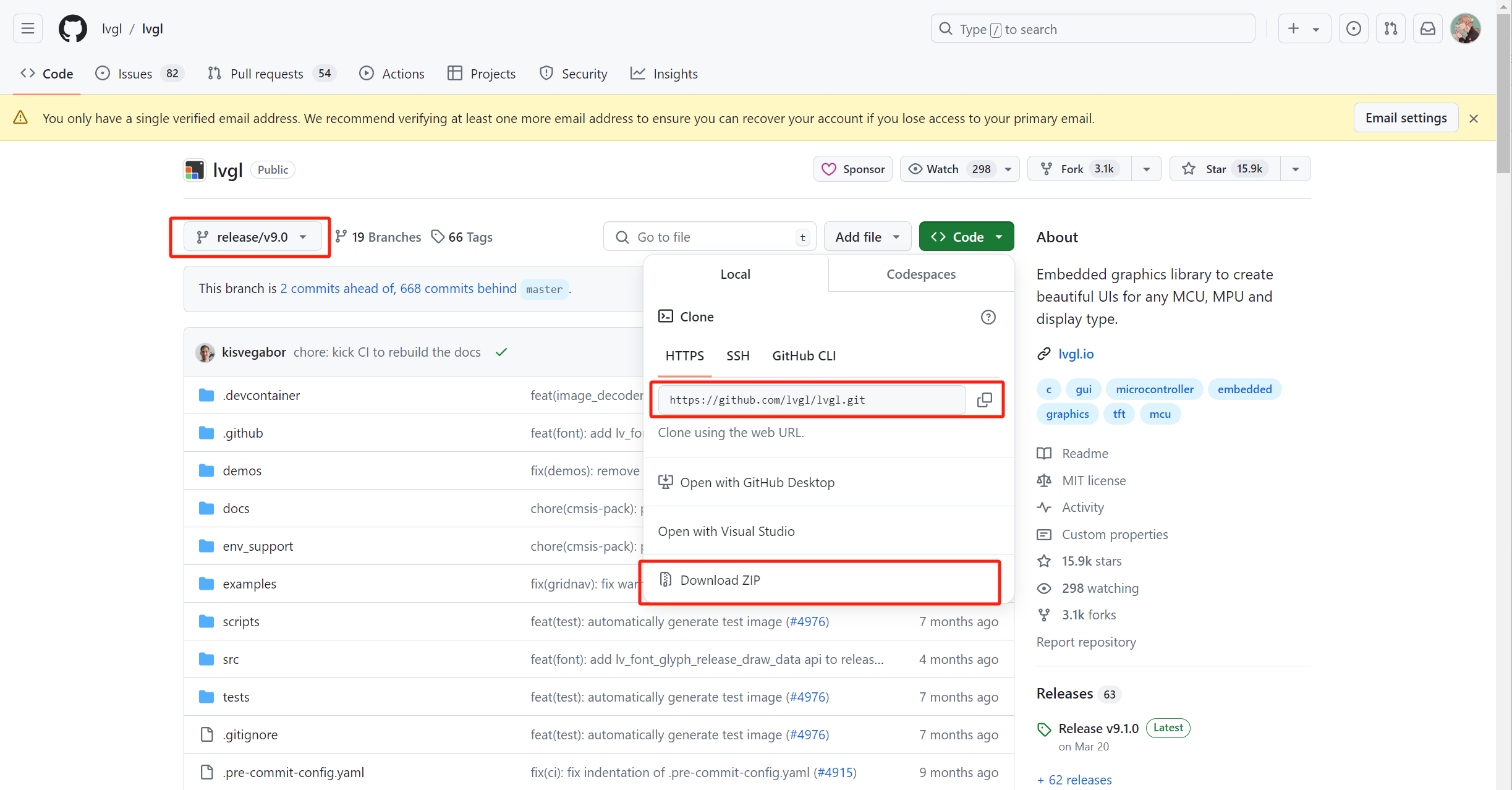Click the Email settings button

[x=1406, y=117]
